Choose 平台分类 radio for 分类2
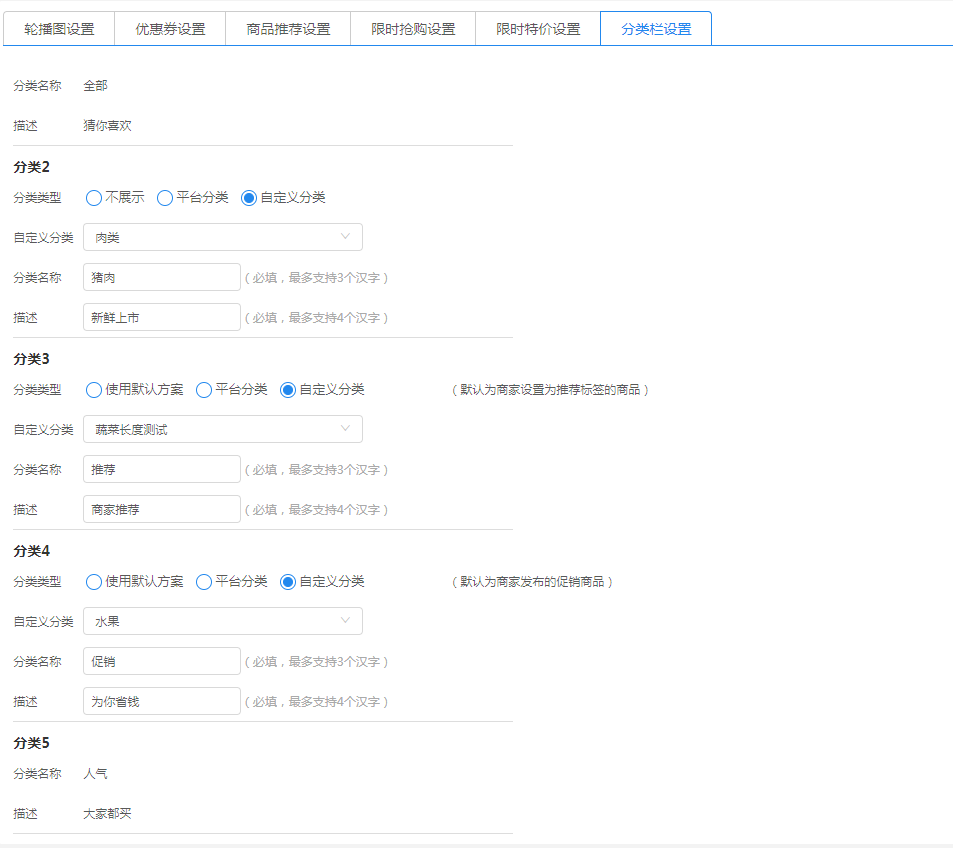The image size is (953, 848). pyautogui.click(x=165, y=198)
